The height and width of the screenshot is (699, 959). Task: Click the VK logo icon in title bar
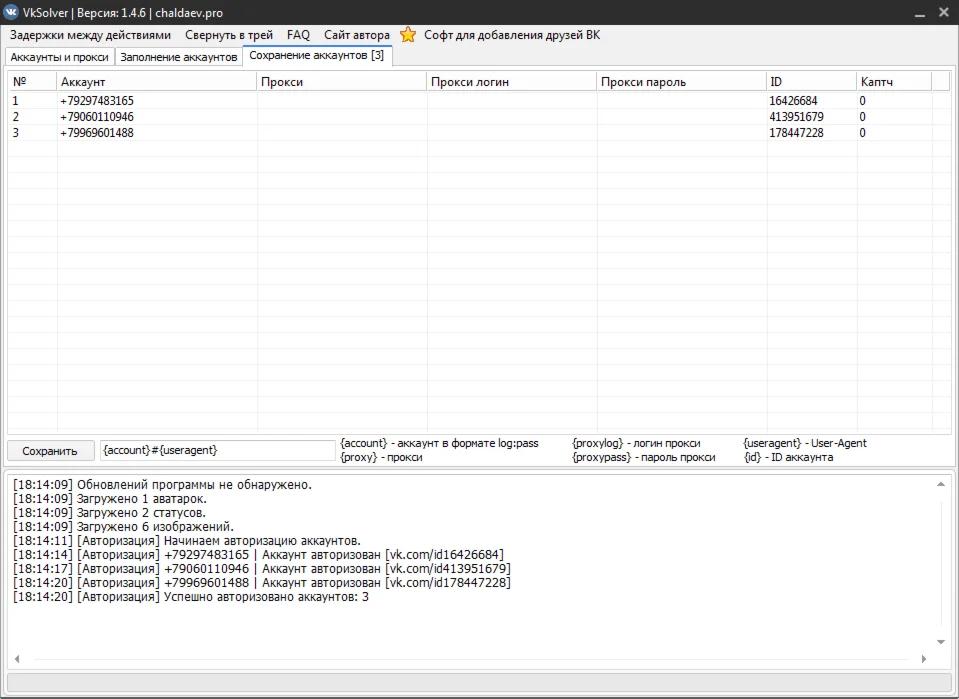[x=11, y=12]
